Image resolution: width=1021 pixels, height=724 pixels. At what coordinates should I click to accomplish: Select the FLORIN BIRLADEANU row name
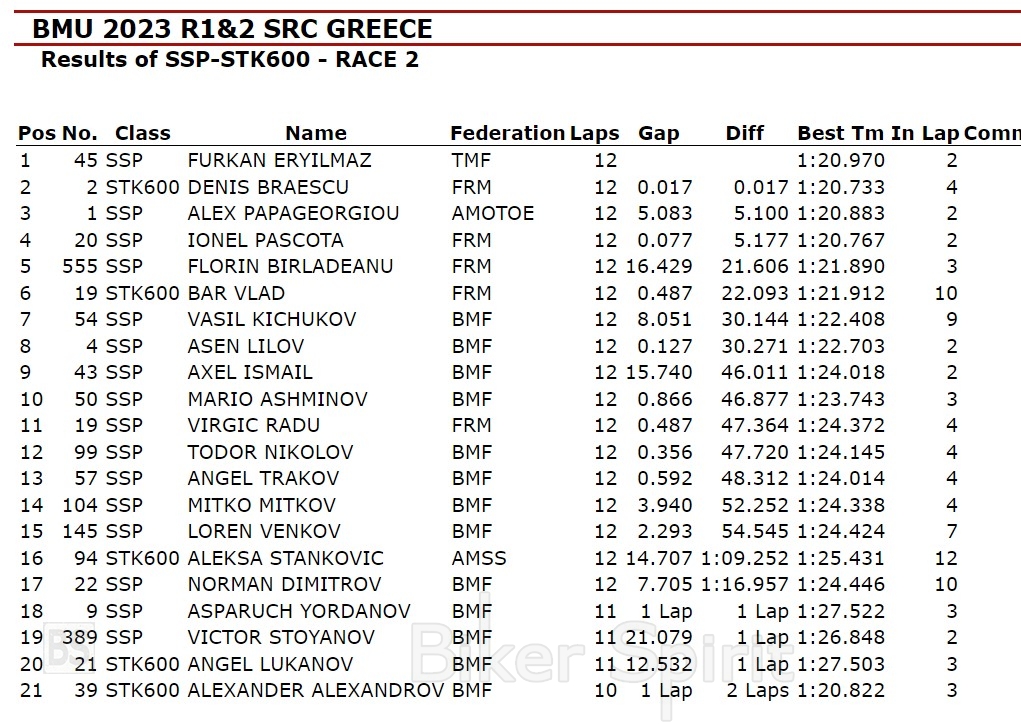tap(290, 266)
